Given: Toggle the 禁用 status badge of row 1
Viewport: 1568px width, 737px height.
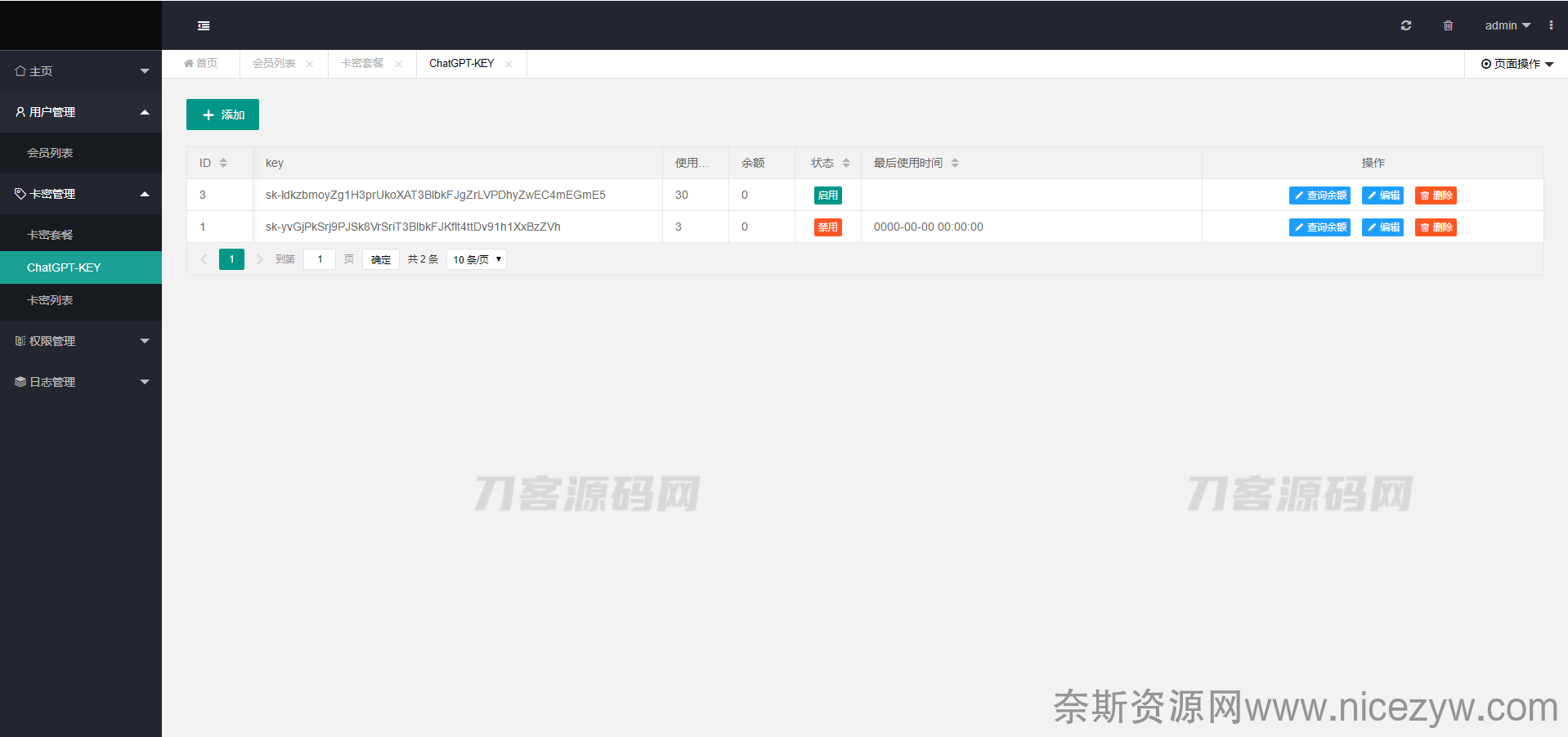Looking at the screenshot, I should coord(827,227).
